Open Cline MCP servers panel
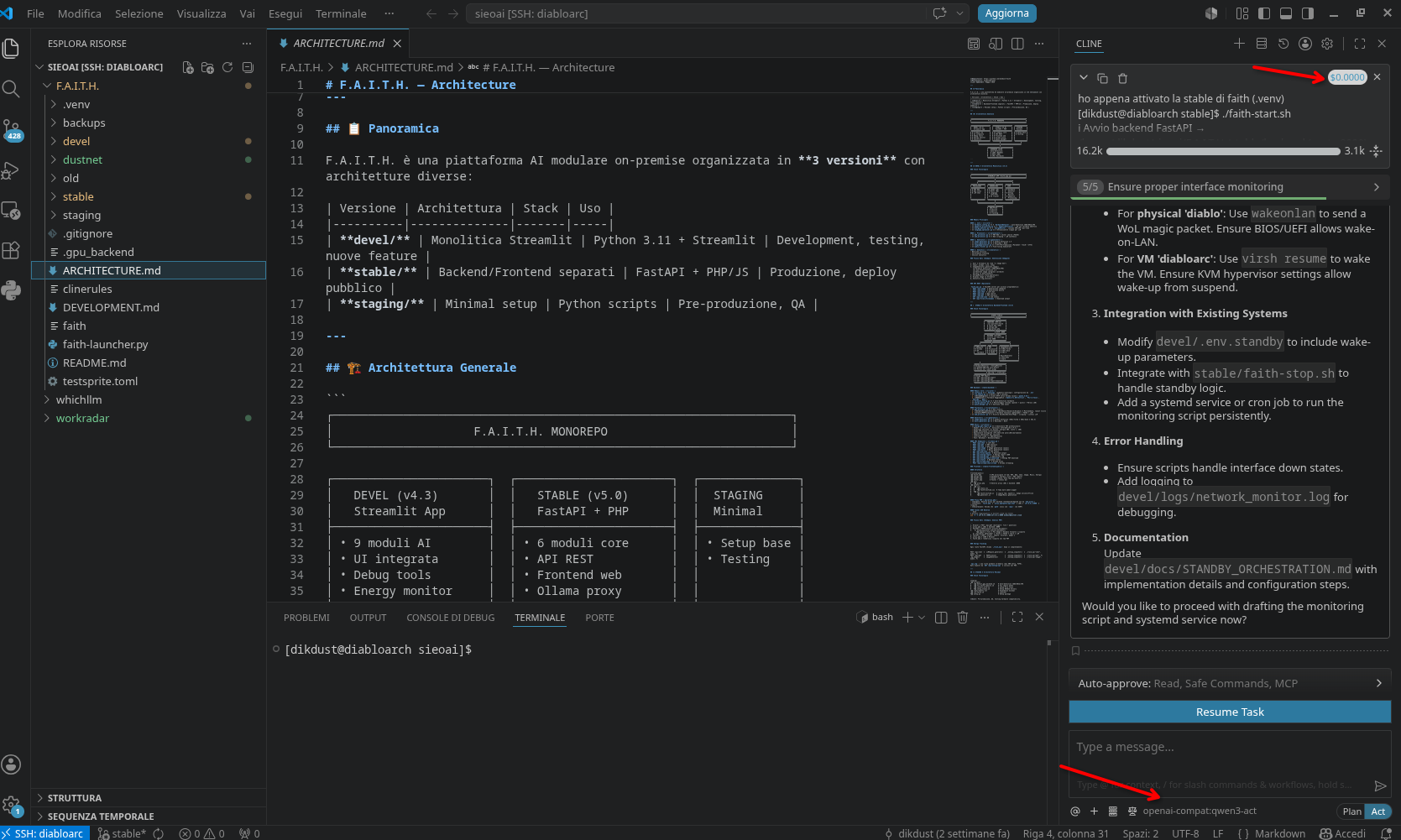Viewport: 1401px width, 840px height. [1261, 44]
